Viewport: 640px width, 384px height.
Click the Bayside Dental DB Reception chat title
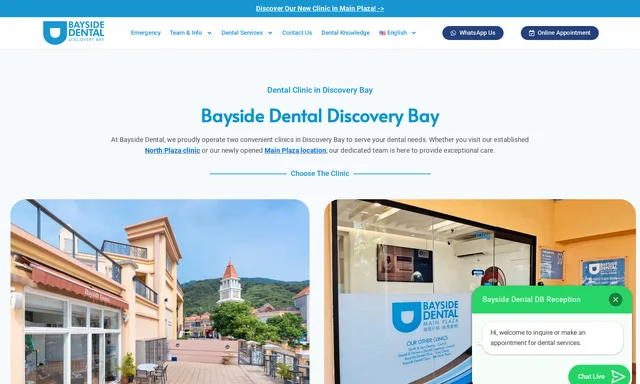(x=531, y=300)
